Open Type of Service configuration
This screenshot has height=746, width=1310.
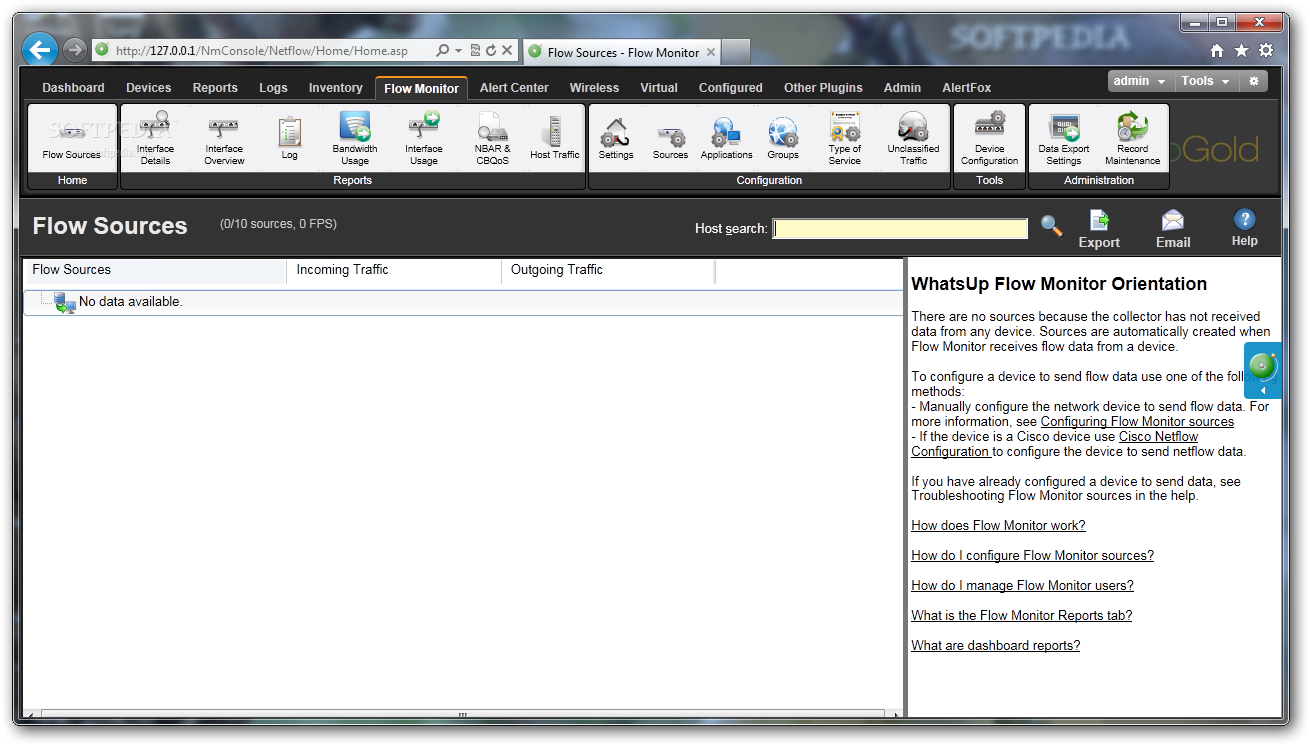pyautogui.click(x=844, y=138)
